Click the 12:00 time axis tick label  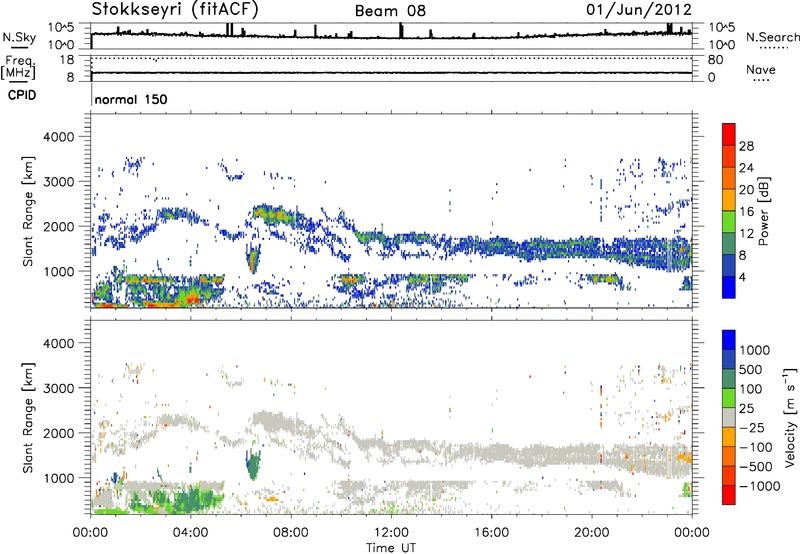click(x=391, y=533)
